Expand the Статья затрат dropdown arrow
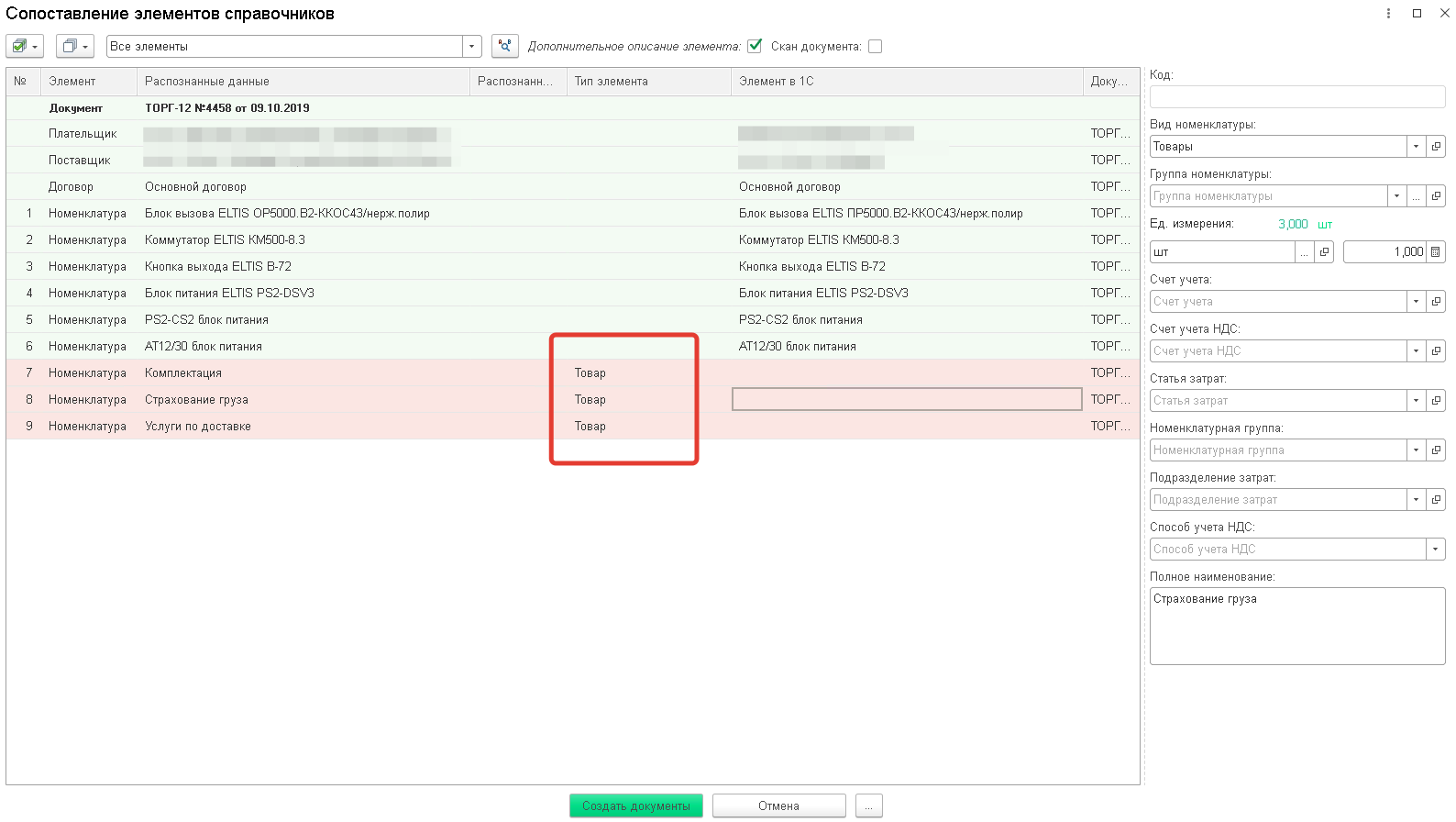This screenshot has height=822, width=1456. click(1417, 401)
